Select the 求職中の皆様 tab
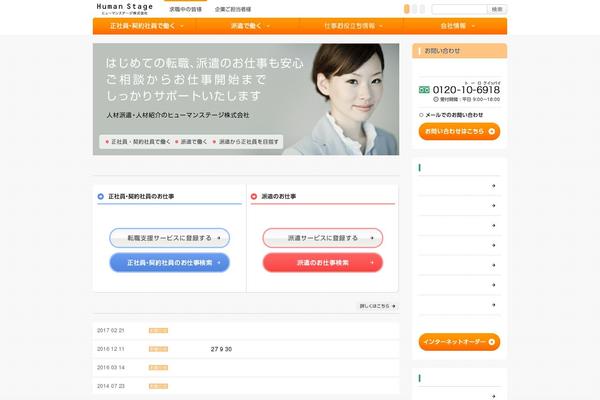This screenshot has height=400, width=600. [x=185, y=9]
